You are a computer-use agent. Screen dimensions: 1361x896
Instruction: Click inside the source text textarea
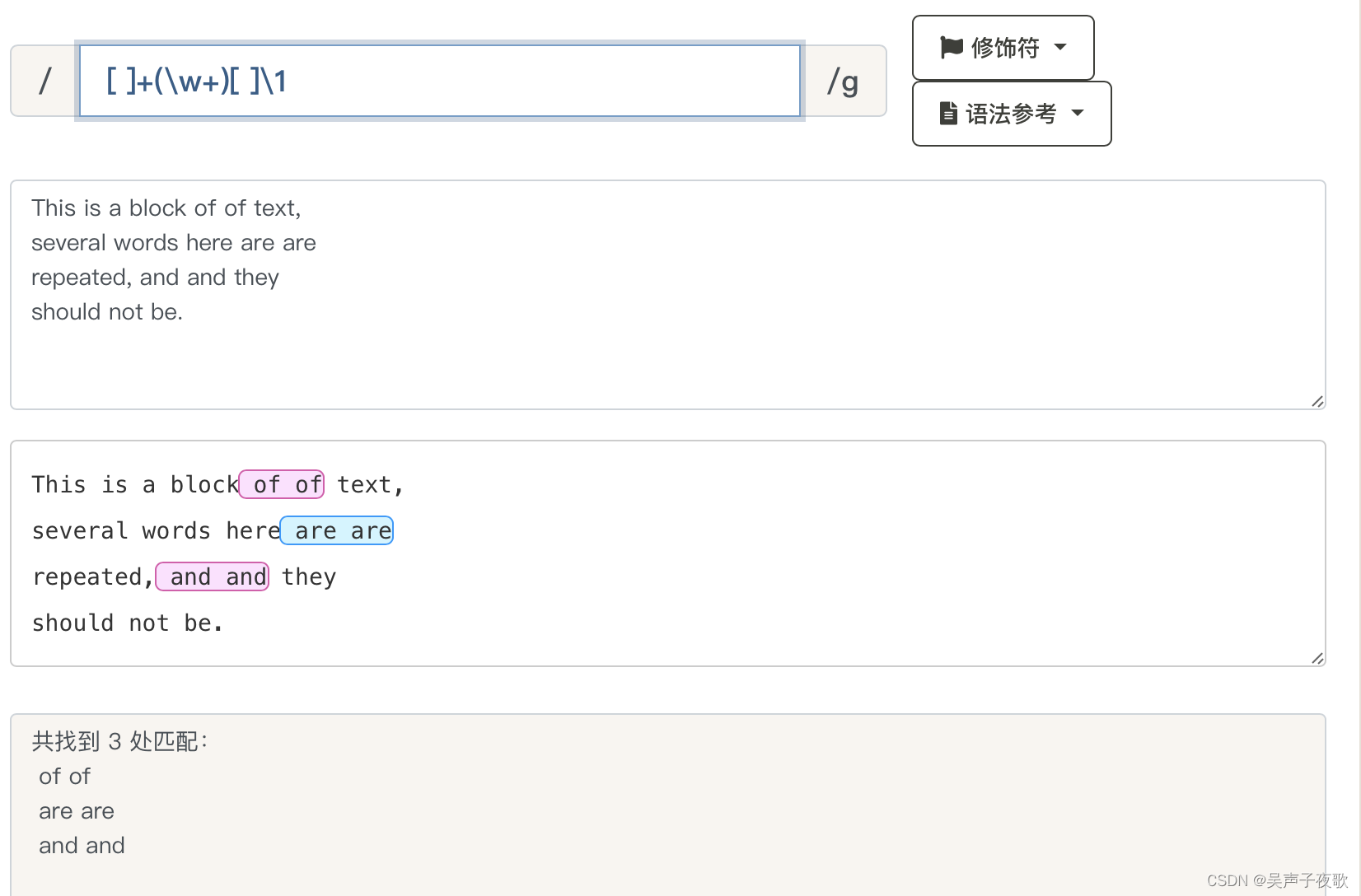[x=668, y=295]
